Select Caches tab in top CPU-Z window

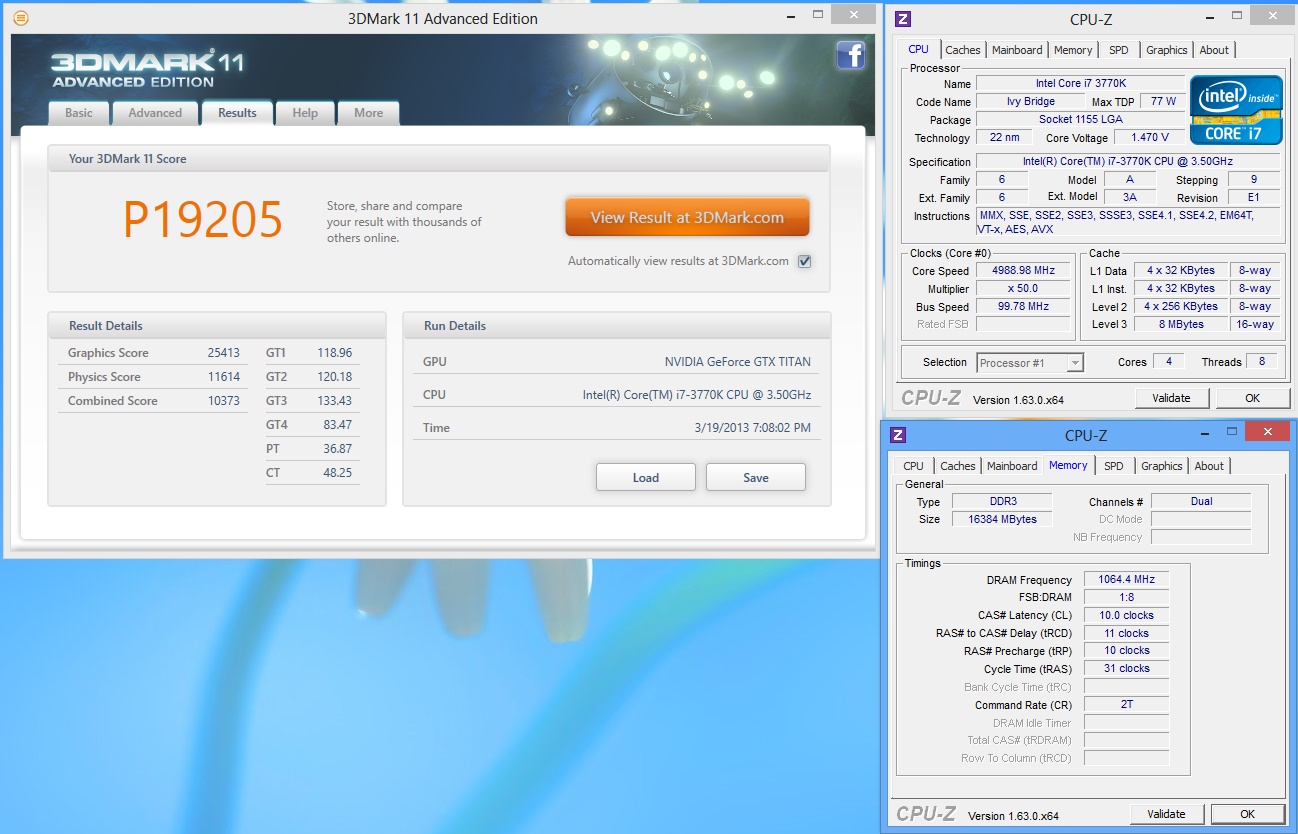point(963,50)
